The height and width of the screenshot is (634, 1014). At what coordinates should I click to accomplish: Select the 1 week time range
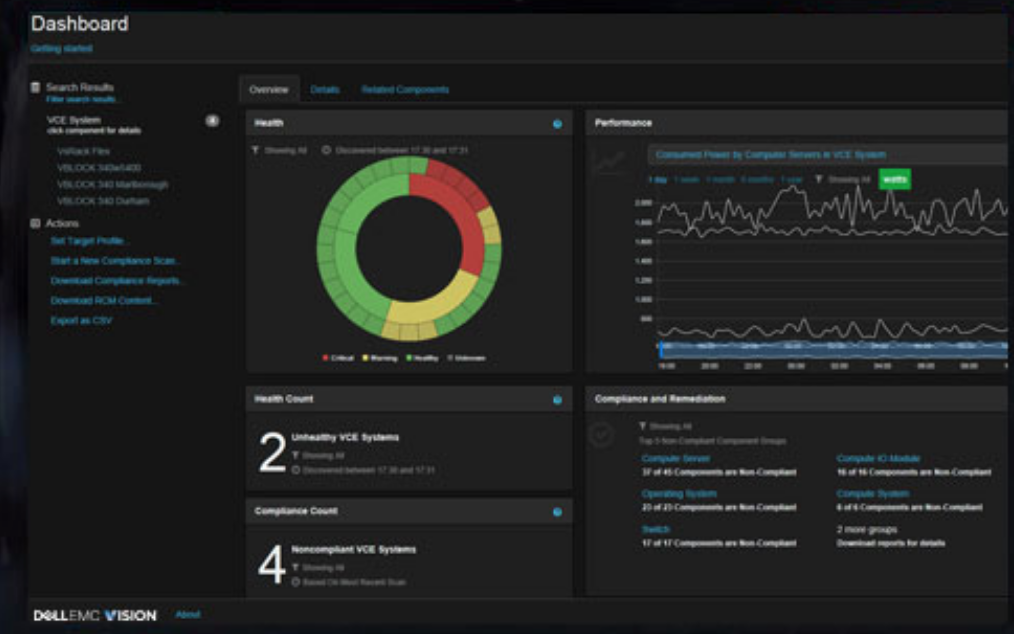pos(686,180)
